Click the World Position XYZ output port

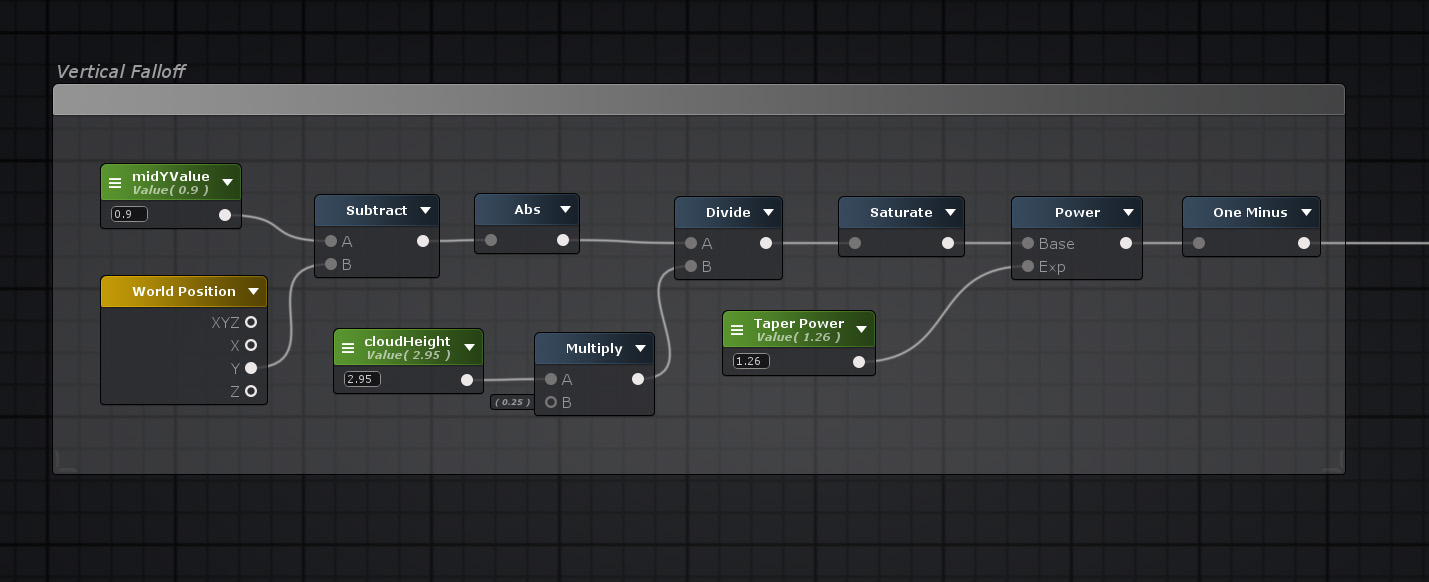251,322
